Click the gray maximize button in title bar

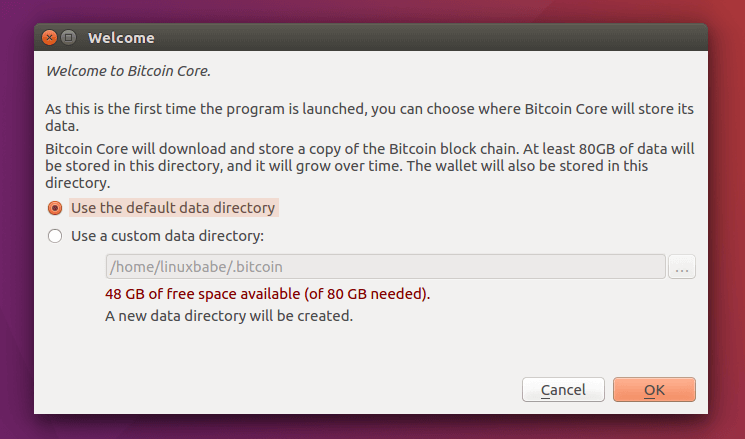click(69, 38)
